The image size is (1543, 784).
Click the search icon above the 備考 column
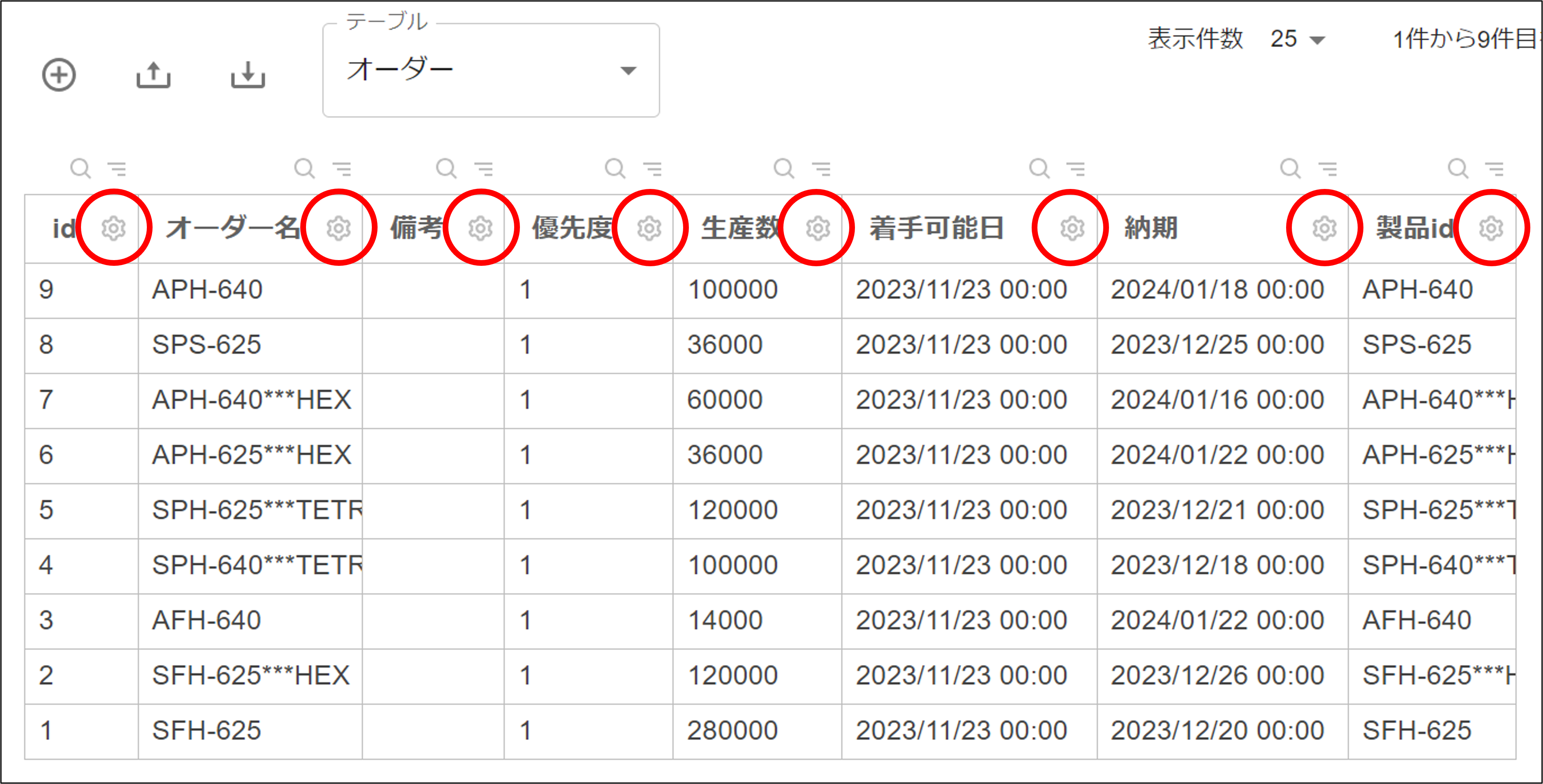446,168
